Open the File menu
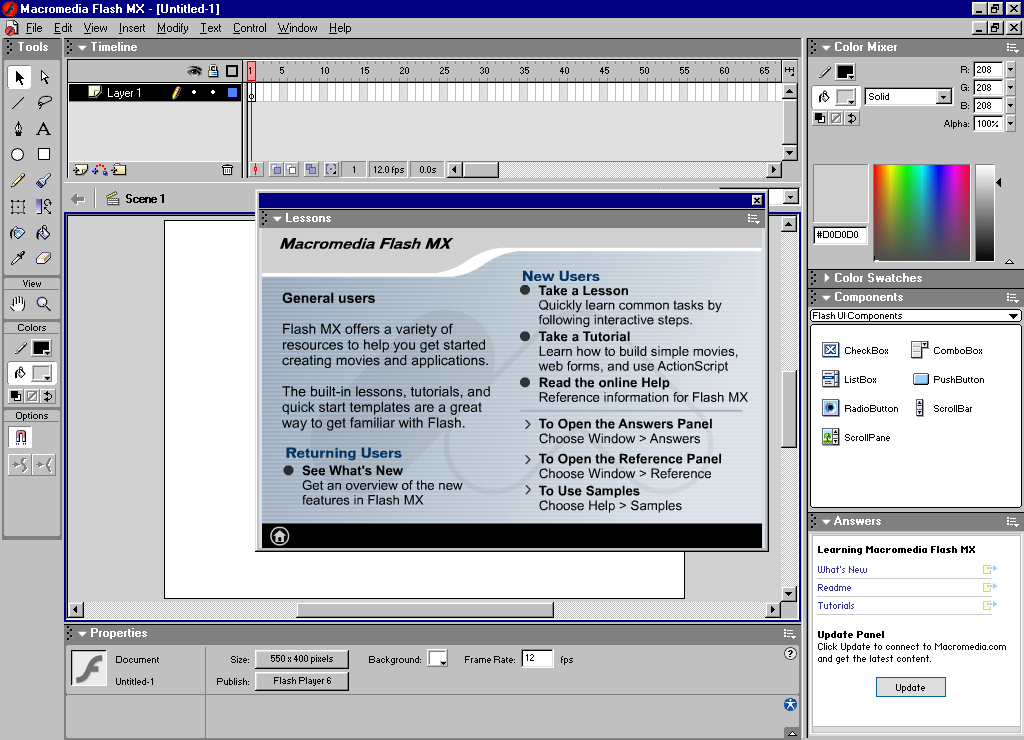Image resolution: width=1024 pixels, height=740 pixels. (34, 28)
